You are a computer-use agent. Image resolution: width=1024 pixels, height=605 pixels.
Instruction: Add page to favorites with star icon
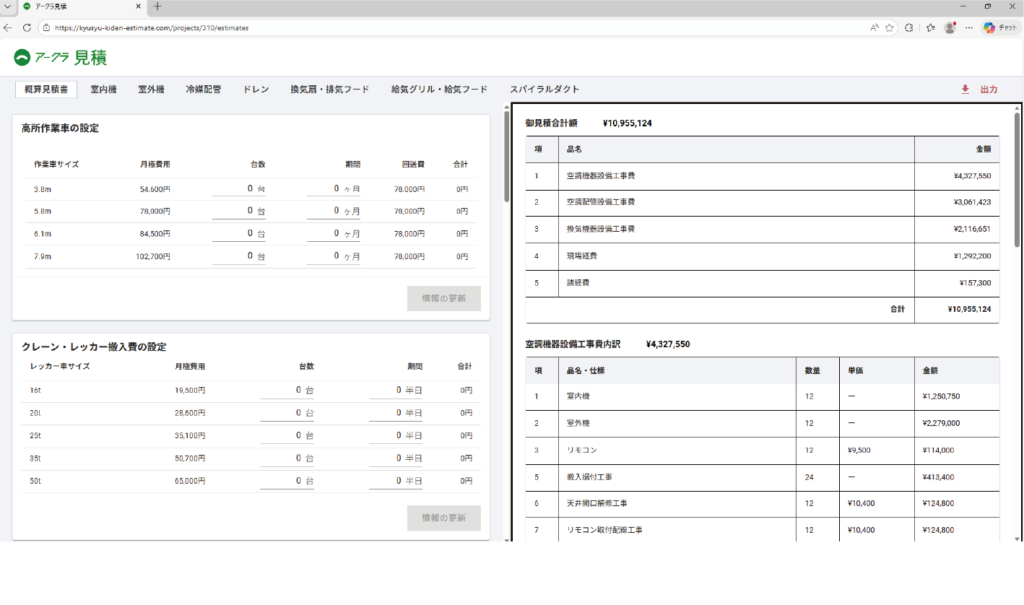coord(889,28)
